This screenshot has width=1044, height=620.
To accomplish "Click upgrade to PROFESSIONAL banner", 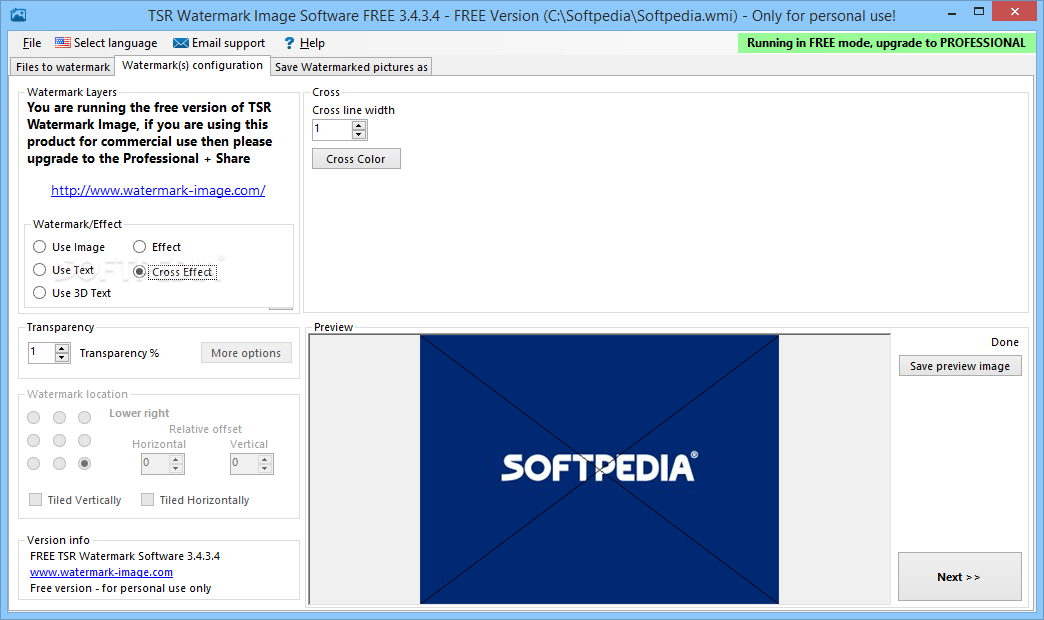I will (x=886, y=43).
